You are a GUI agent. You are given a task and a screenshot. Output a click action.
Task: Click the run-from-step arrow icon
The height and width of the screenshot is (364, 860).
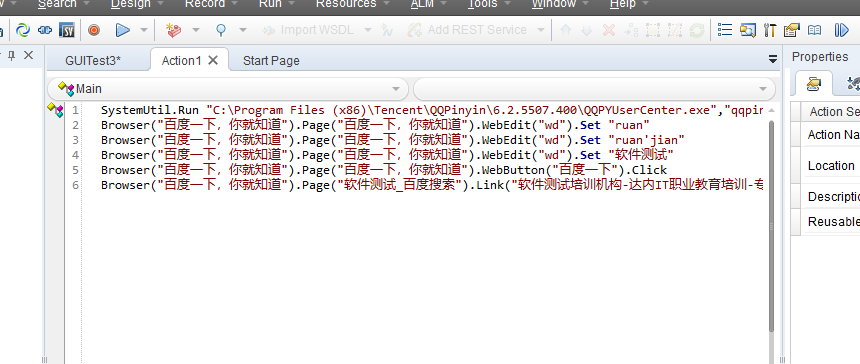coord(841,30)
